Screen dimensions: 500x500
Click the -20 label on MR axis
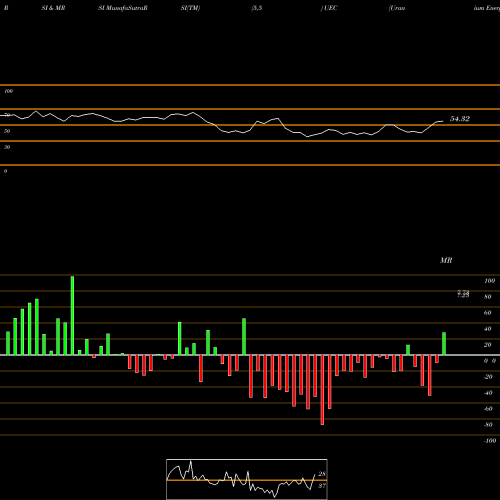[x=488, y=377]
